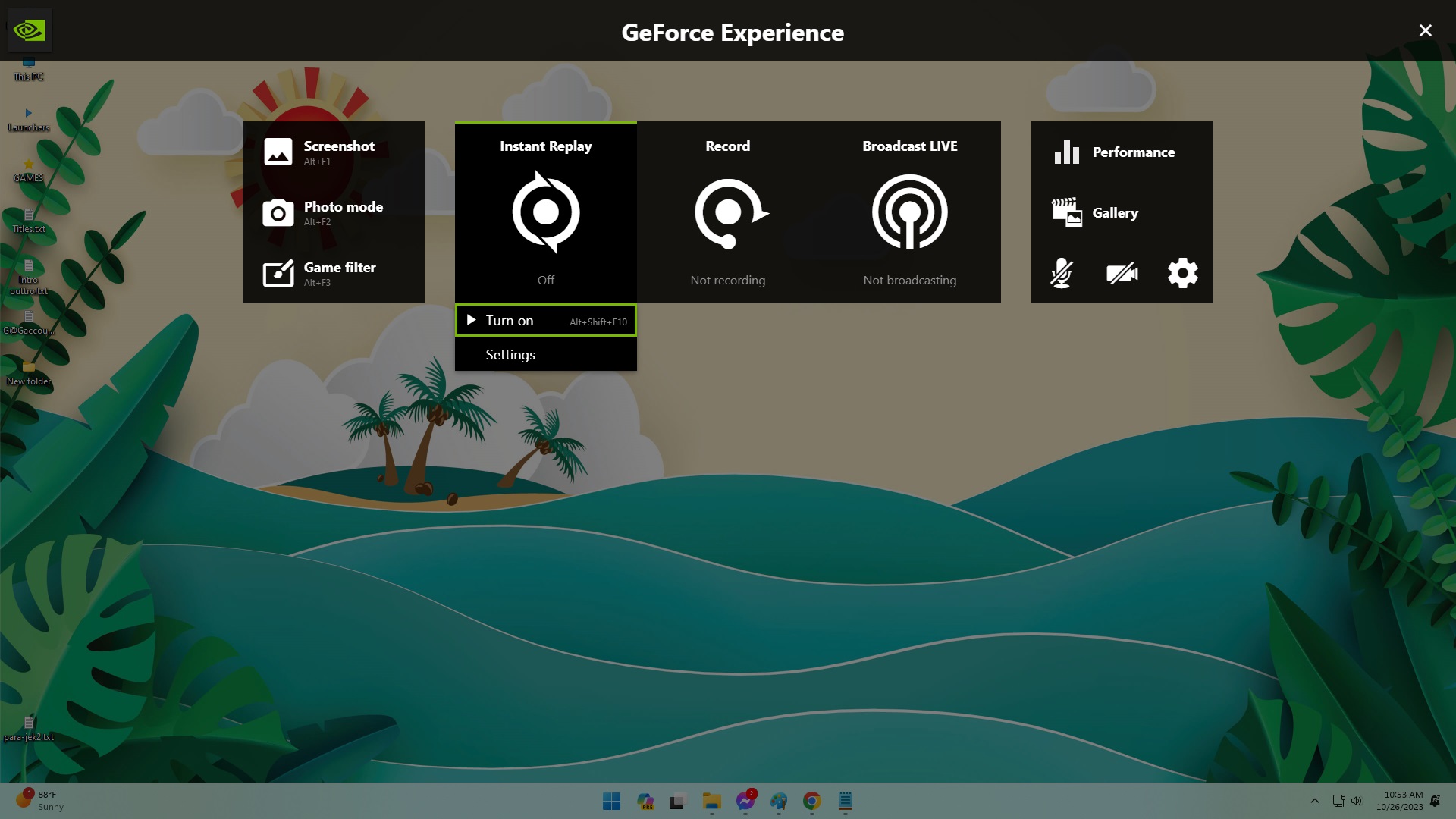Click the Photo mode camera icon
This screenshot has width=1456, height=819.
278,212
